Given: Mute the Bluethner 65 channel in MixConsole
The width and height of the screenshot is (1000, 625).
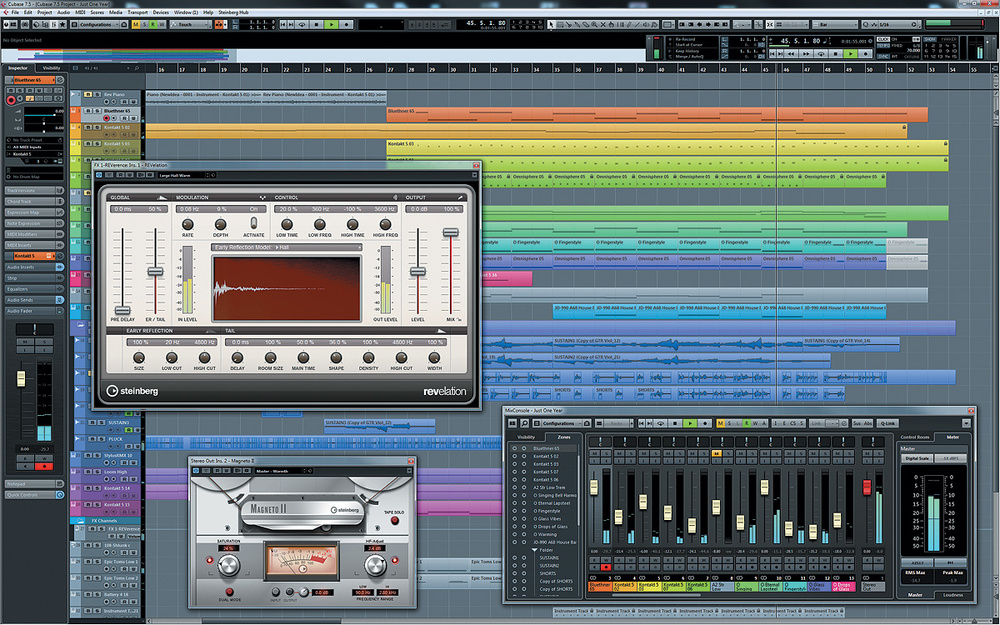Looking at the screenshot, I should click(x=594, y=453).
